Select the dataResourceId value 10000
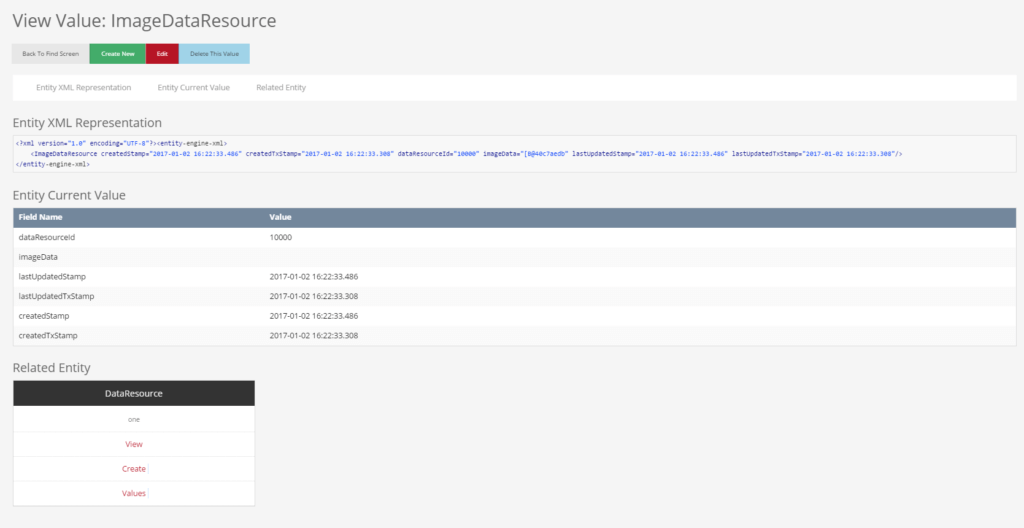Screen dimensions: 1024x528 [x=281, y=237]
